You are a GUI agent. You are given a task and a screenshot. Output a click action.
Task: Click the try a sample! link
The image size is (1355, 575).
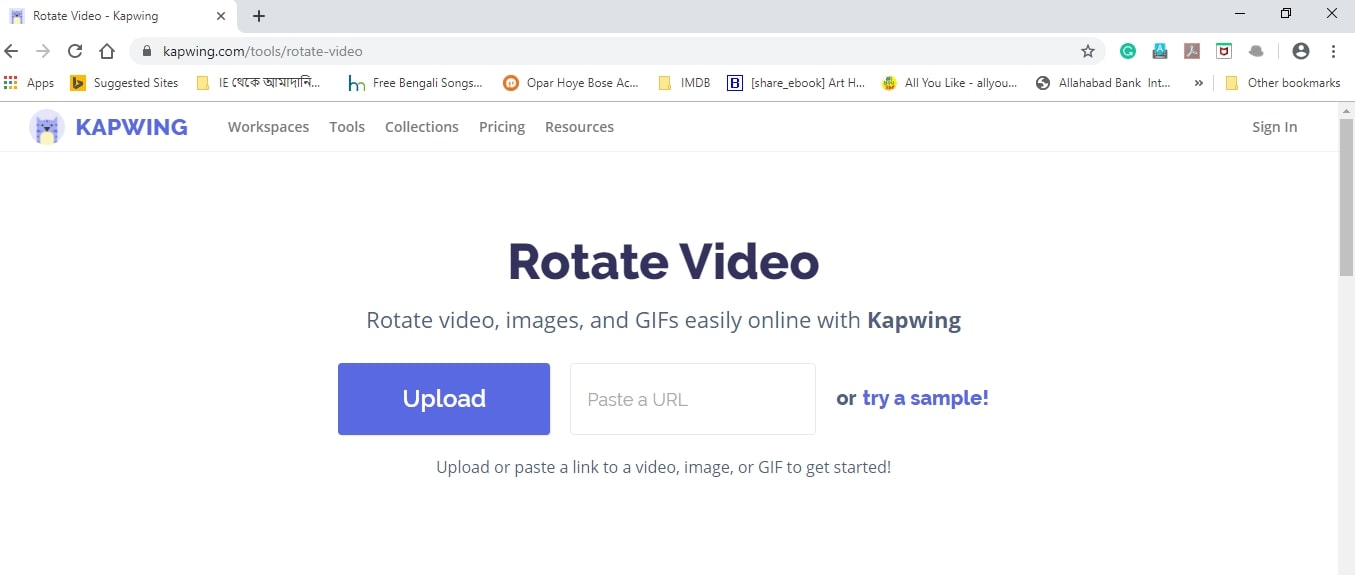[x=926, y=398]
